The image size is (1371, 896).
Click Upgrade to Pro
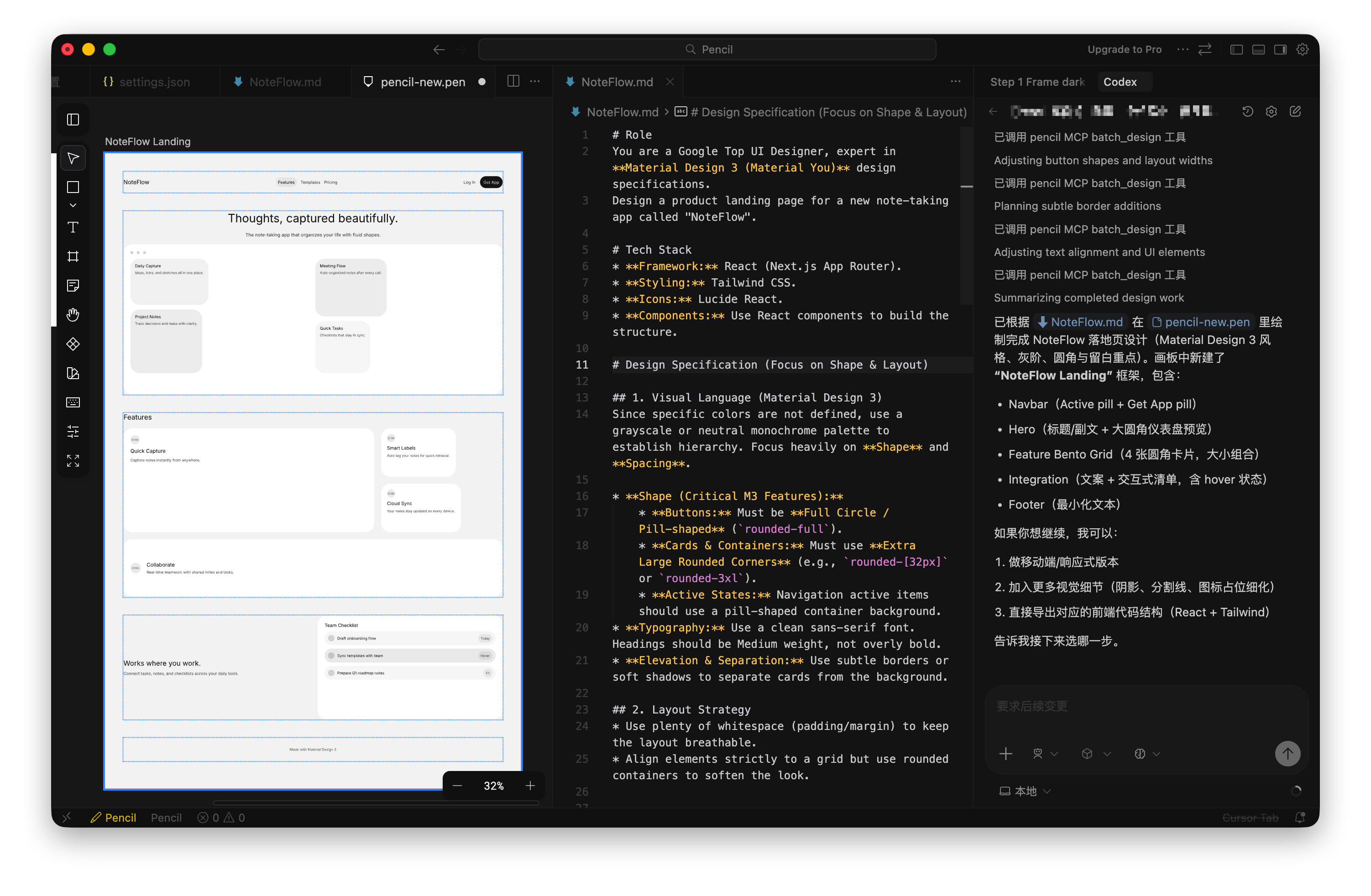tap(1124, 50)
